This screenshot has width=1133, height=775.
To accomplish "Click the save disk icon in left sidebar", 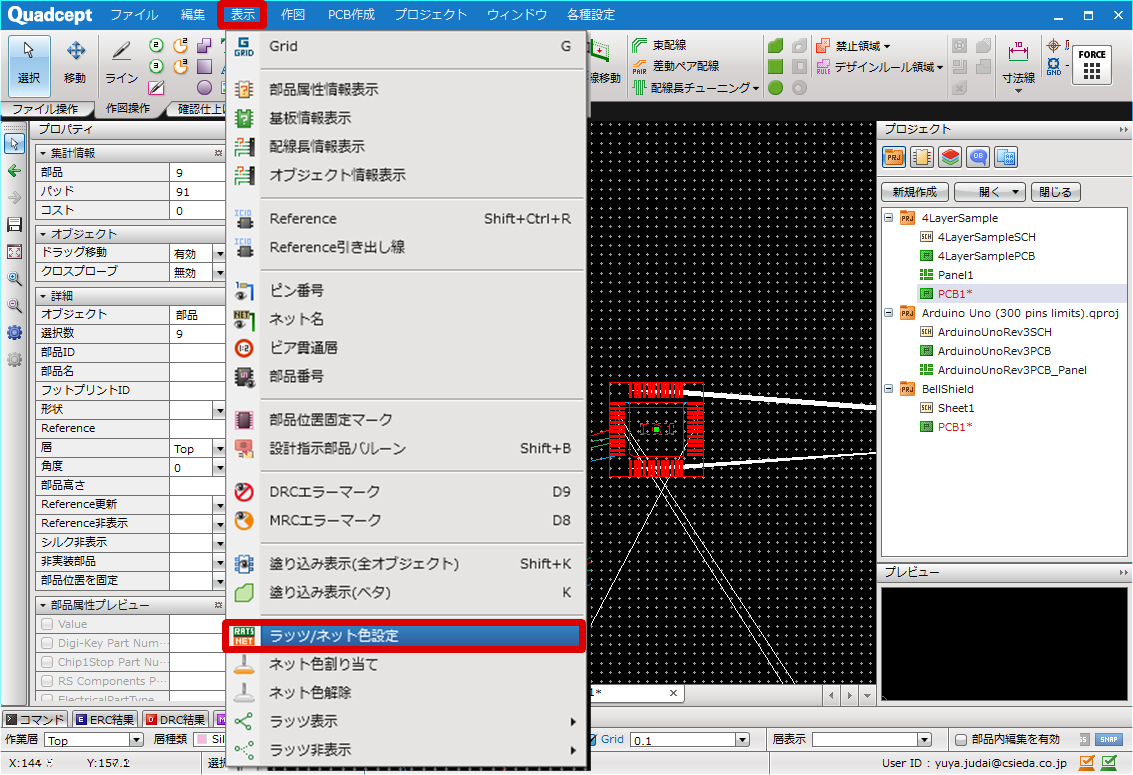I will (x=14, y=225).
